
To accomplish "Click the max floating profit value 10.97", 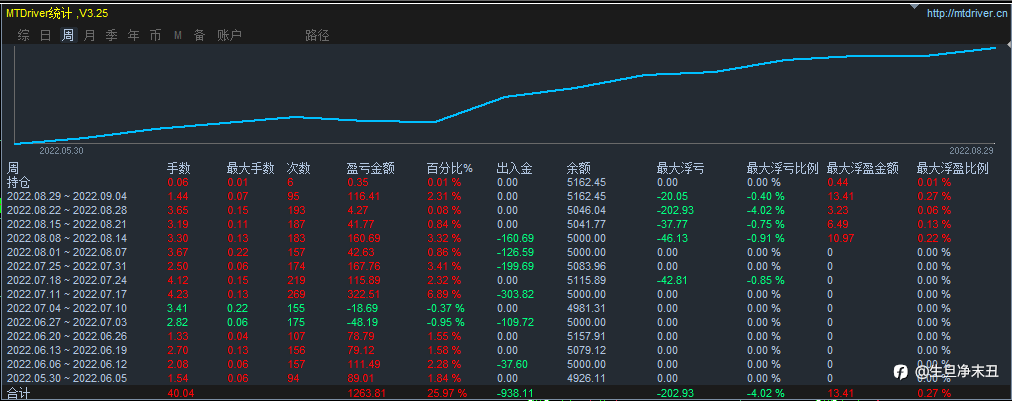I will 840,238.
